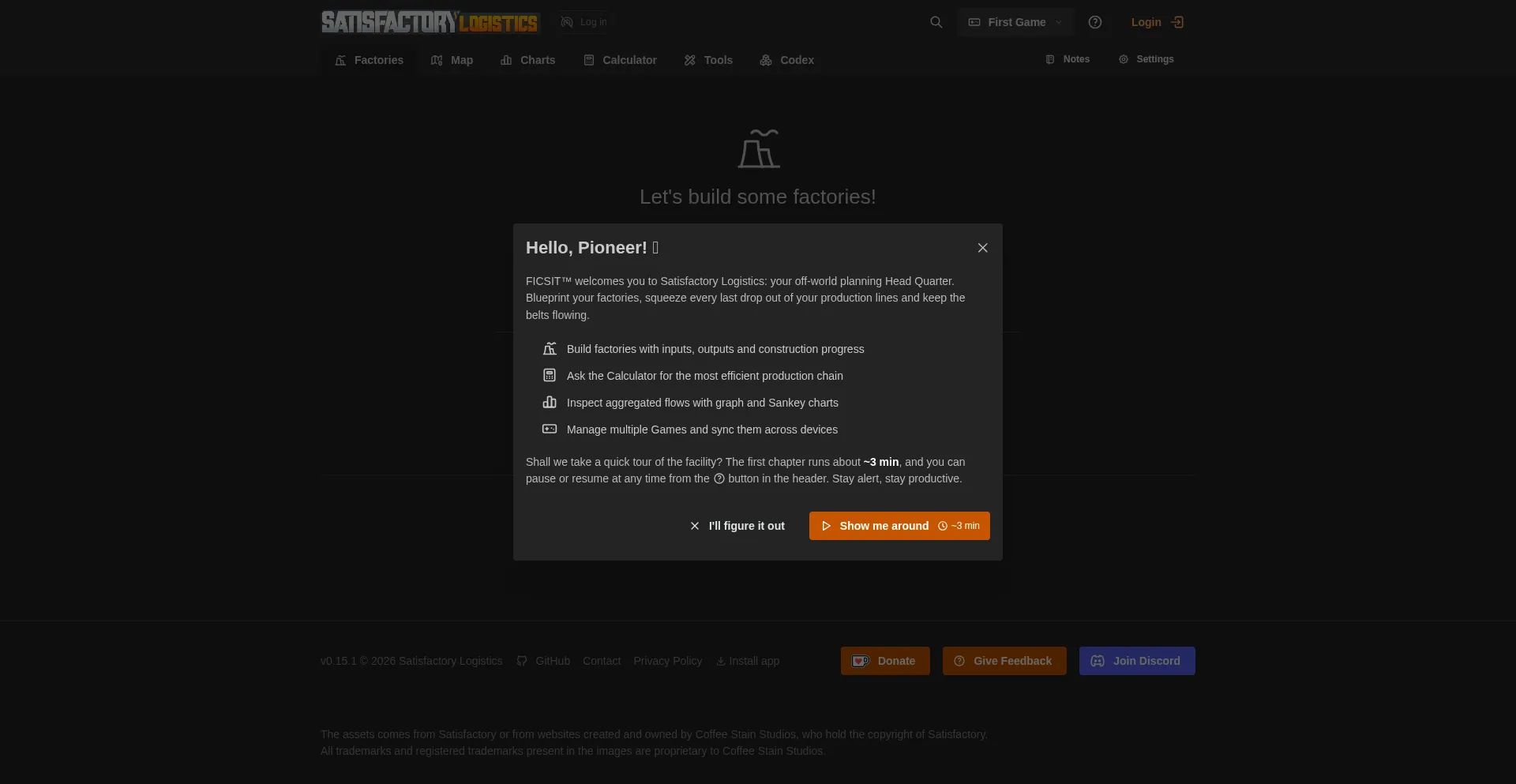Select the Codex tab

(x=786, y=60)
